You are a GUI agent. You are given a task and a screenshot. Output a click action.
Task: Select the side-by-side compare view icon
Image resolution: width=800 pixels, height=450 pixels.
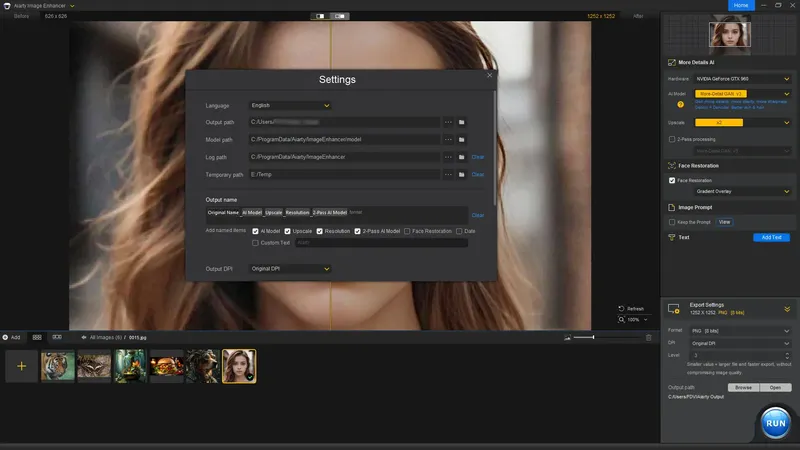click(339, 16)
